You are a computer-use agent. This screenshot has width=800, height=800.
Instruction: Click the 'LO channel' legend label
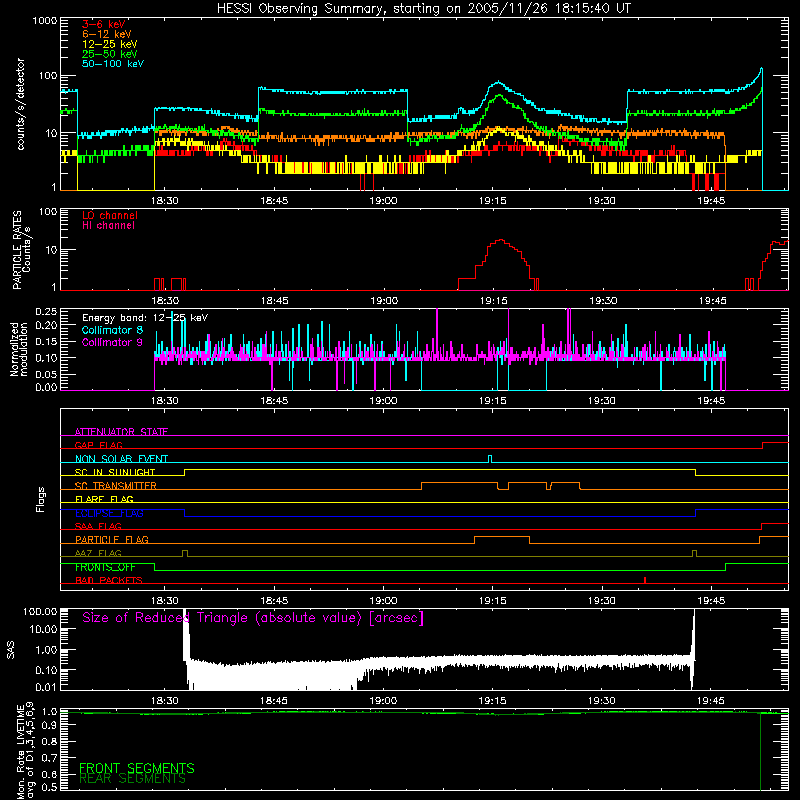(110, 215)
